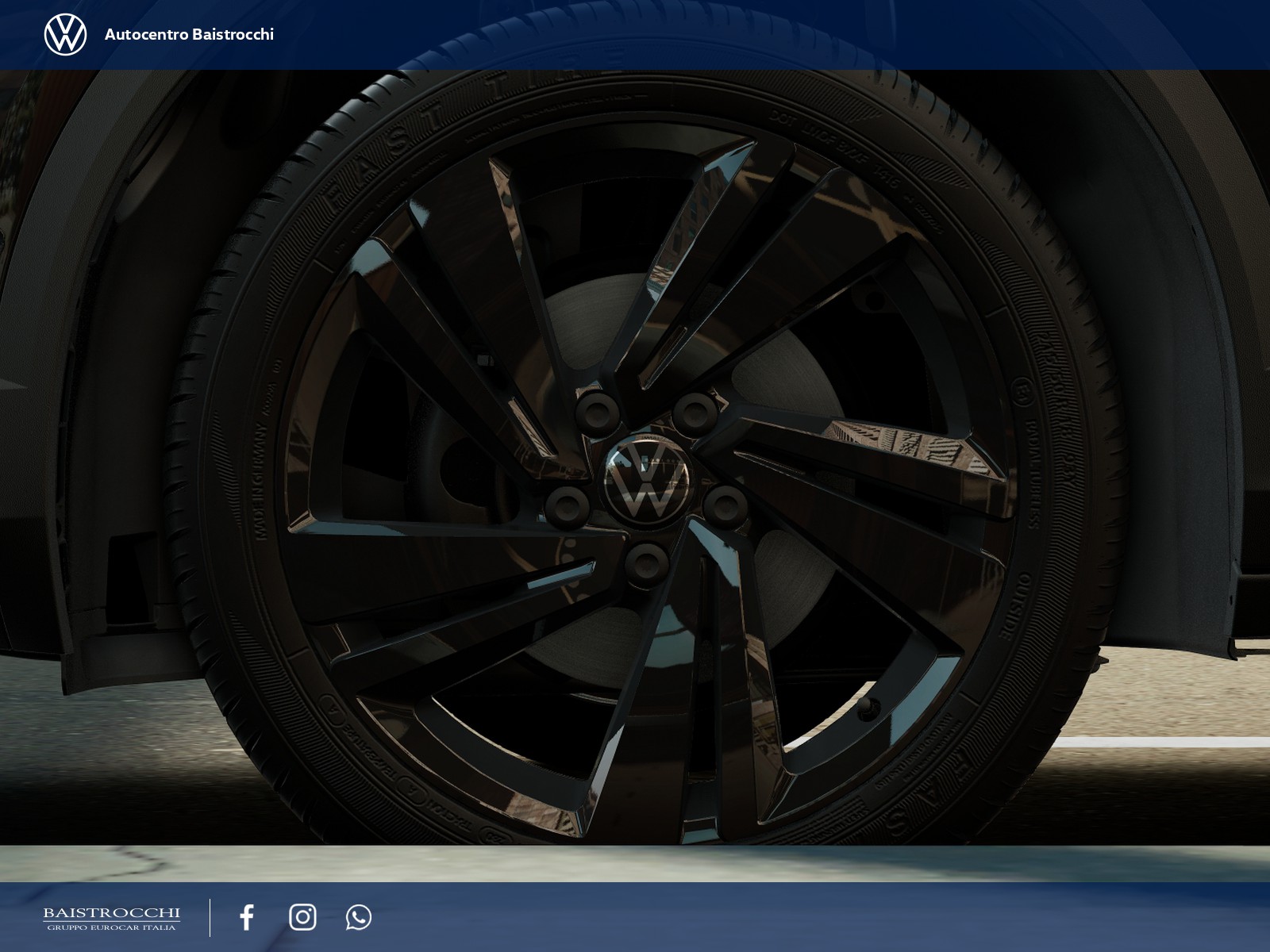Open the Instagram profile icon
Image resolution: width=1270 pixels, height=952 pixels.
tap(302, 917)
